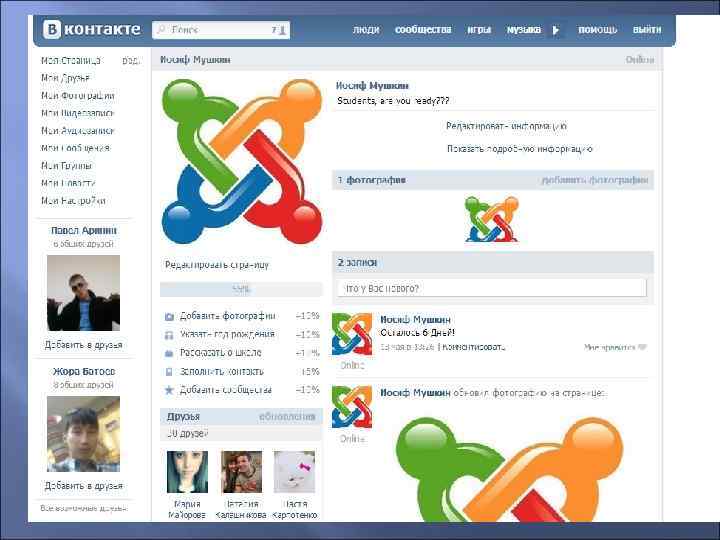
Task: Click Жора Батоев's profile photo
Action: pos(84,434)
